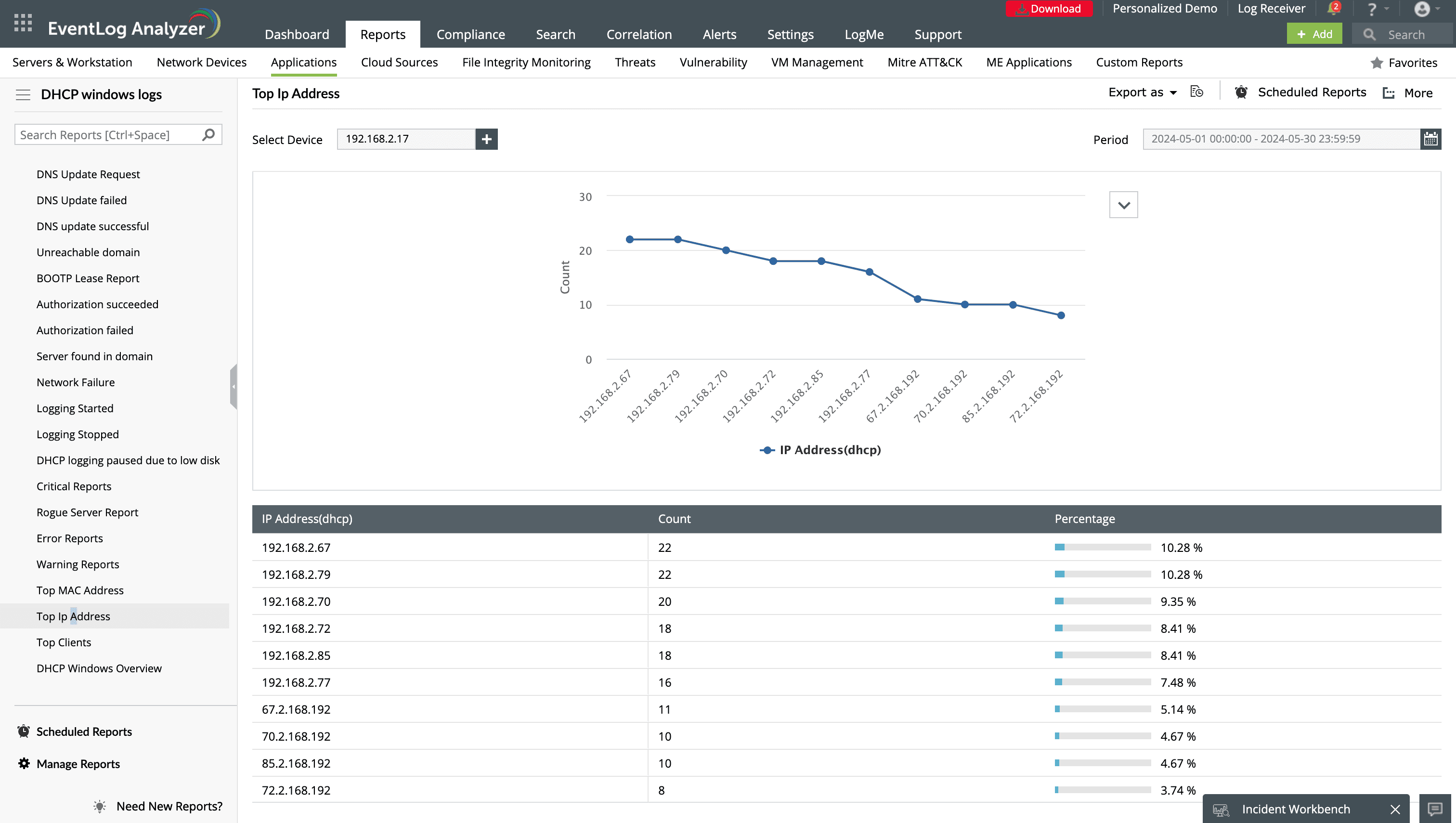Click the percentage bar for 192.168.2.67
The image size is (1456, 823).
click(x=1102, y=547)
